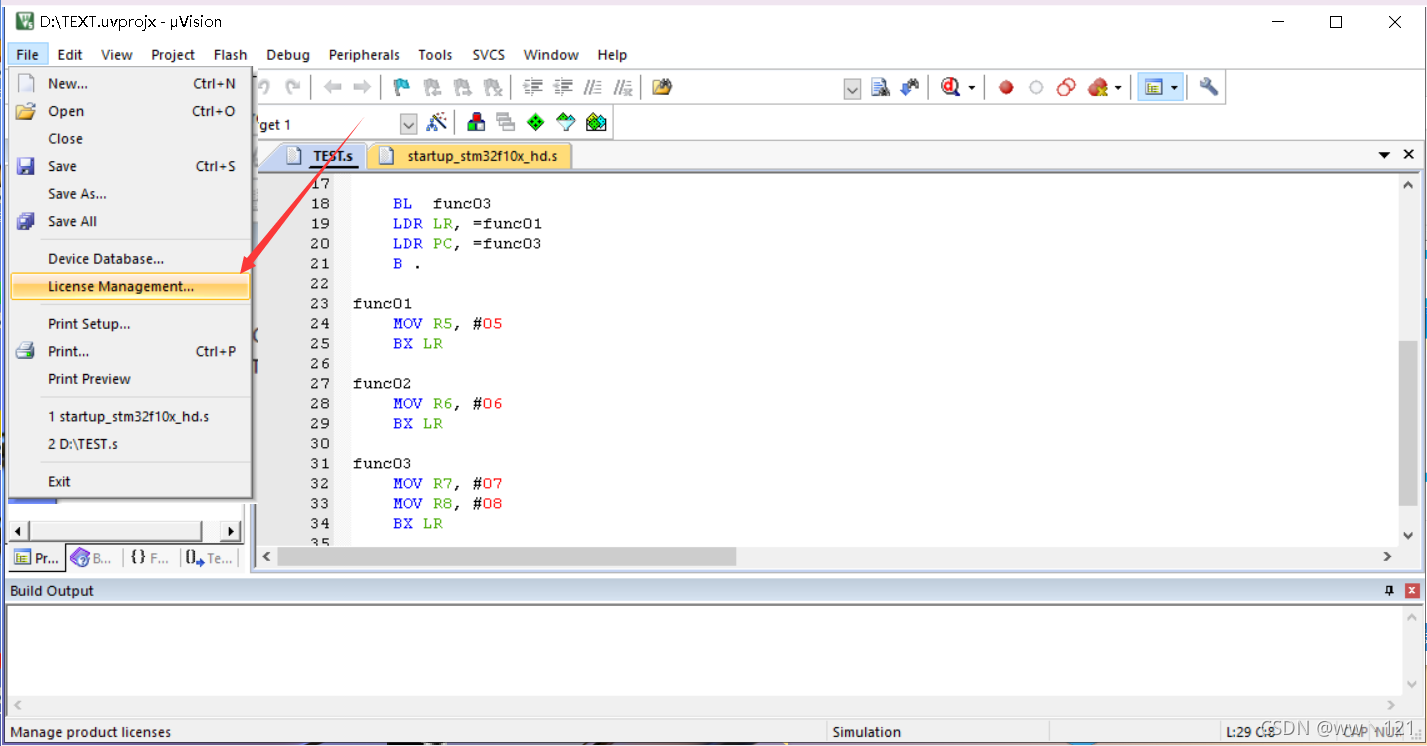Screen dimensions: 1427x746
Task: Open the Window layout dropdown arrow
Action: [x=1174, y=88]
